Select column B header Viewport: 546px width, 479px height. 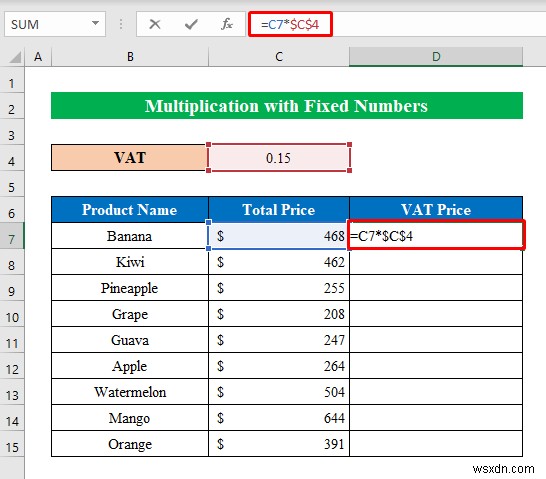click(x=130, y=57)
